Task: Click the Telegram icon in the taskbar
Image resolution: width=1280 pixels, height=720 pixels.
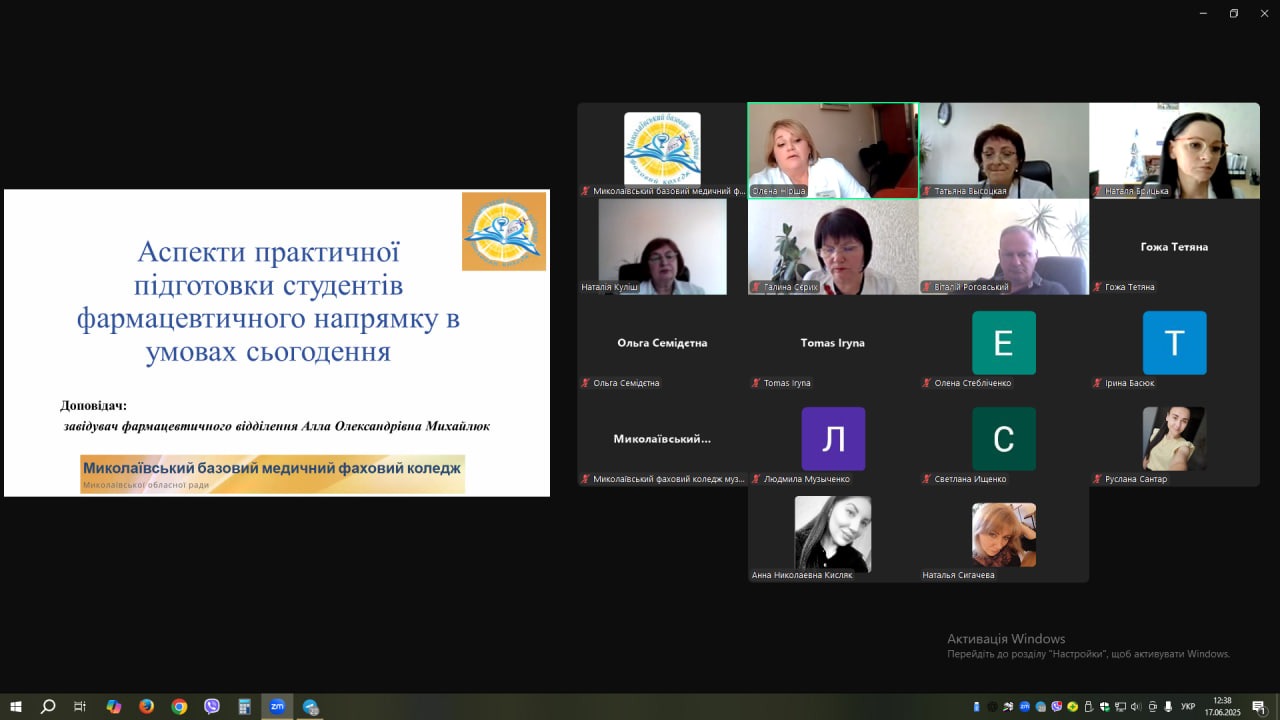Action: tap(310, 706)
